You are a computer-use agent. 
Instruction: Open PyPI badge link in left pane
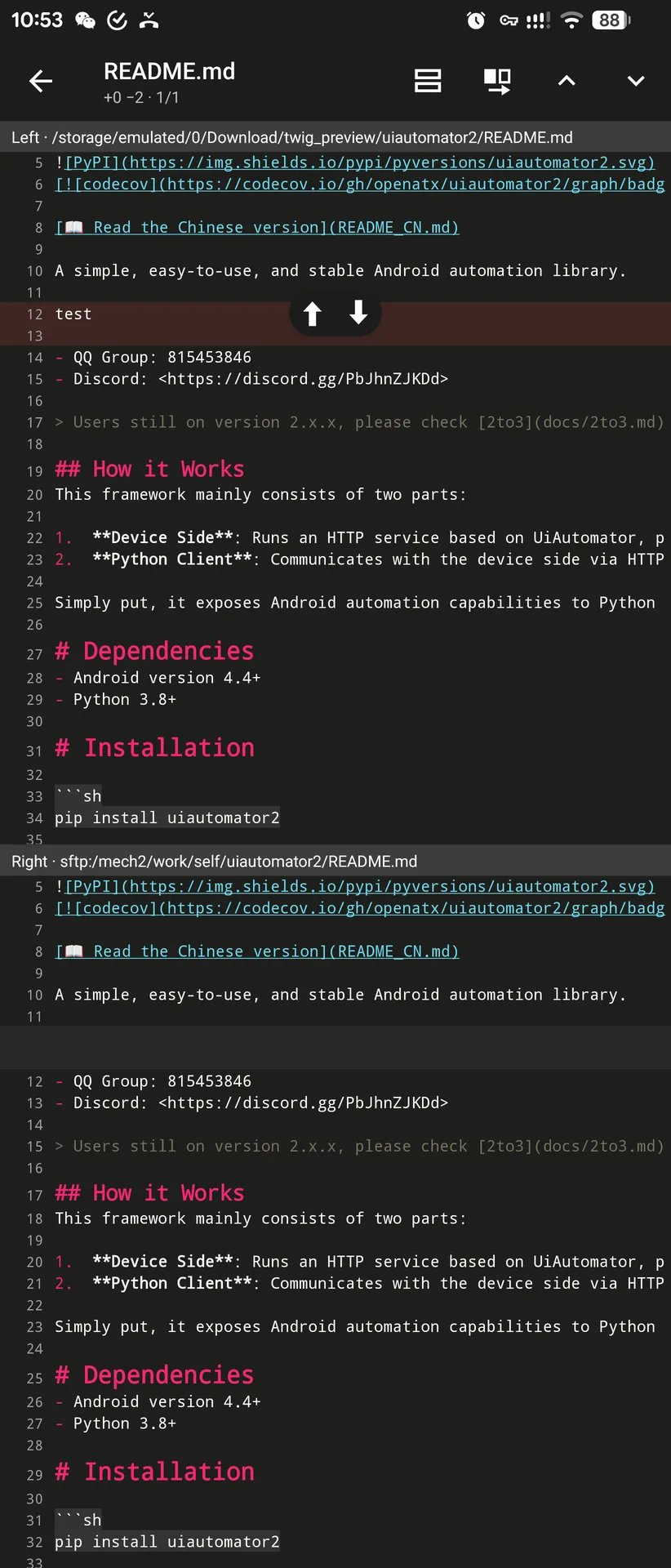[355, 163]
